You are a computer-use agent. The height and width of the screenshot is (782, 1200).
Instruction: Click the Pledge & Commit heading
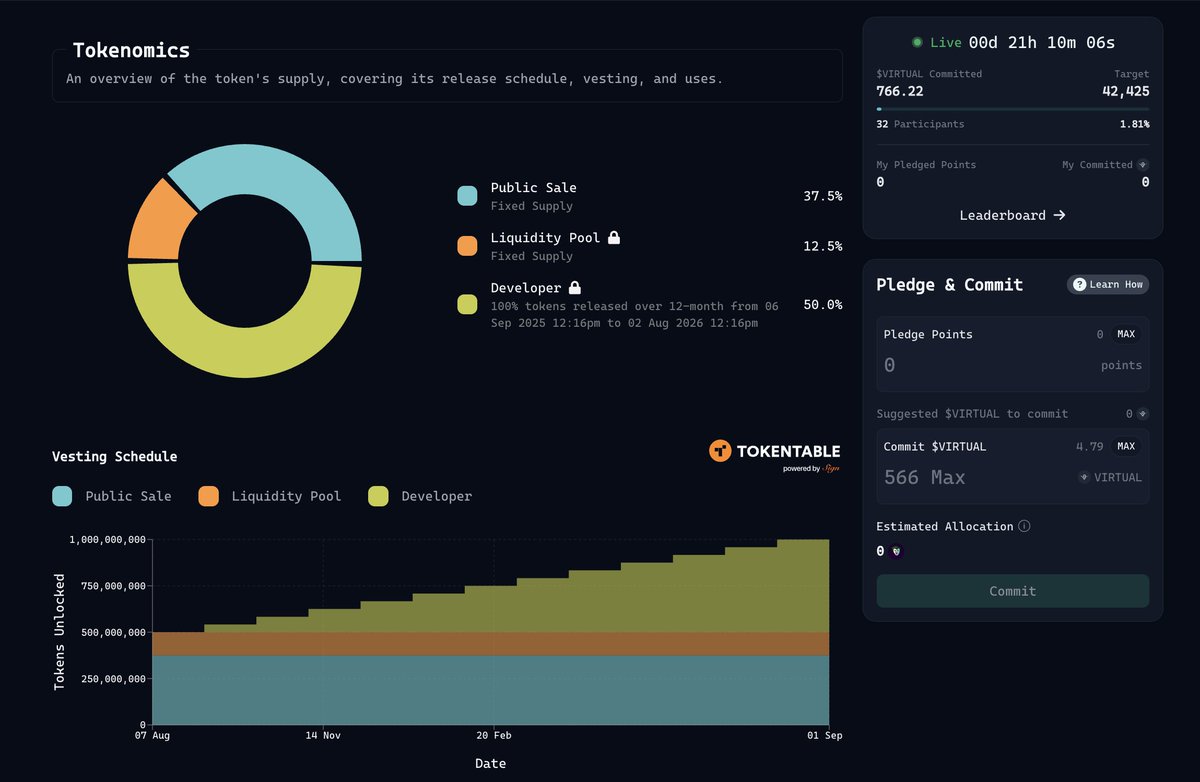(x=950, y=285)
